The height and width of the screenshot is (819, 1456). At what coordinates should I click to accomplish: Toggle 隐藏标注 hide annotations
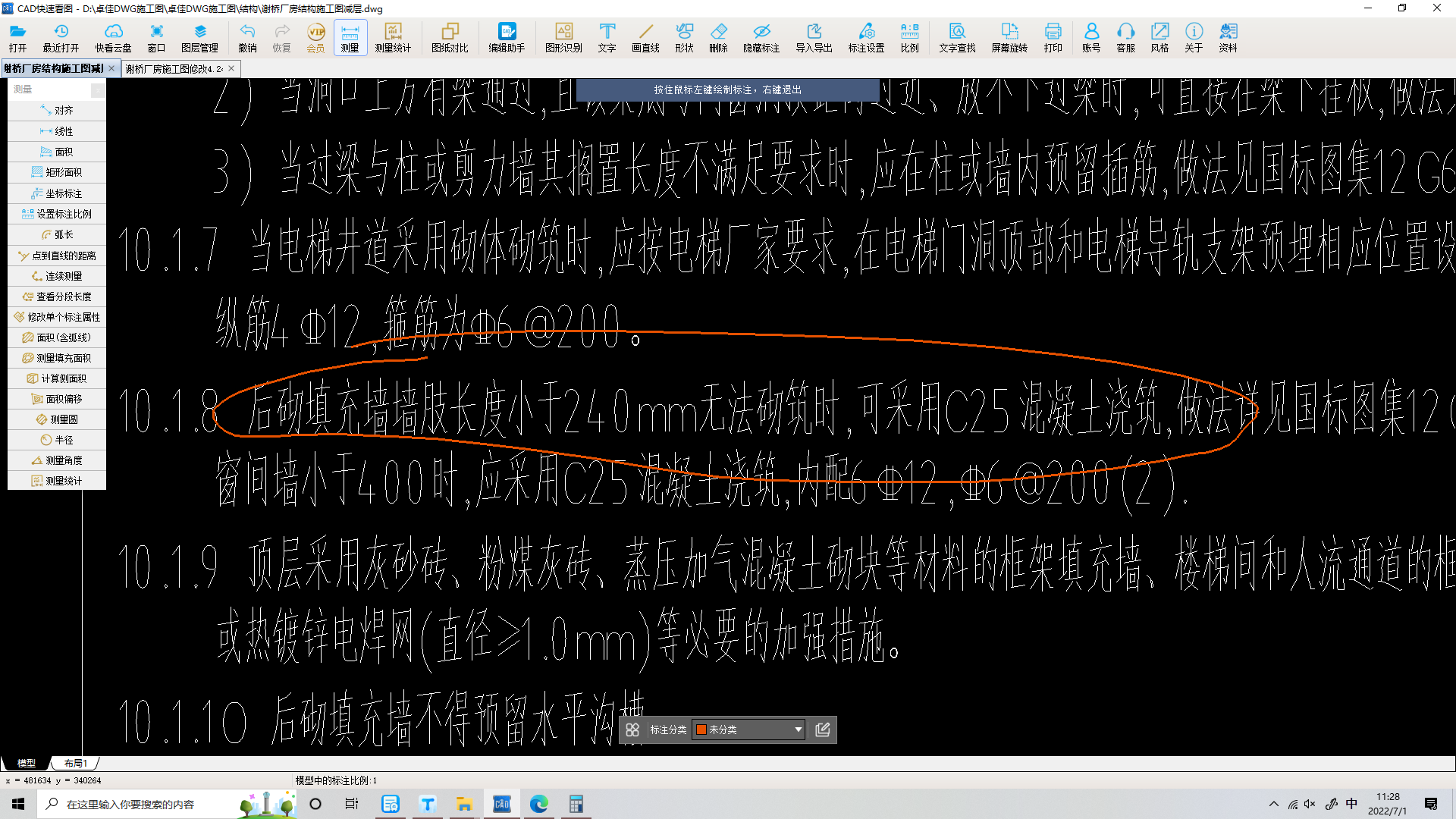[761, 36]
